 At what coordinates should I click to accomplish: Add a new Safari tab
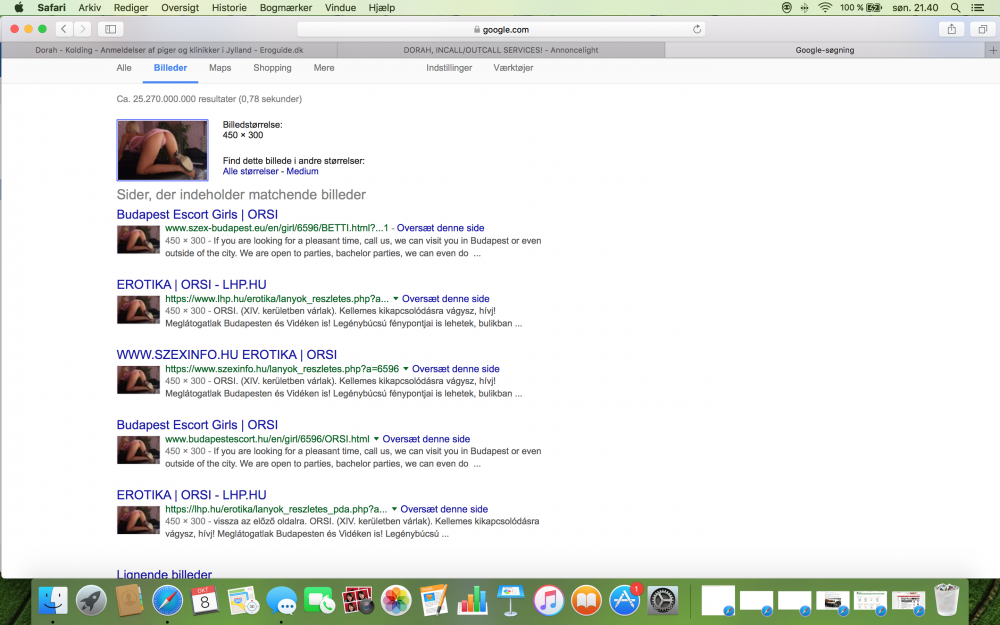[992, 50]
